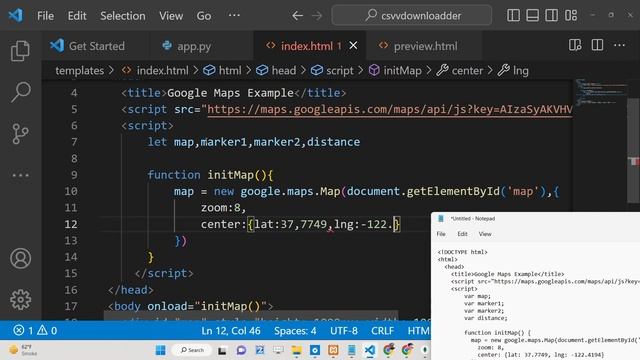Viewport: 640px width, 360px height.
Task: Click the VS Code logo in title bar
Action: pos(16,16)
